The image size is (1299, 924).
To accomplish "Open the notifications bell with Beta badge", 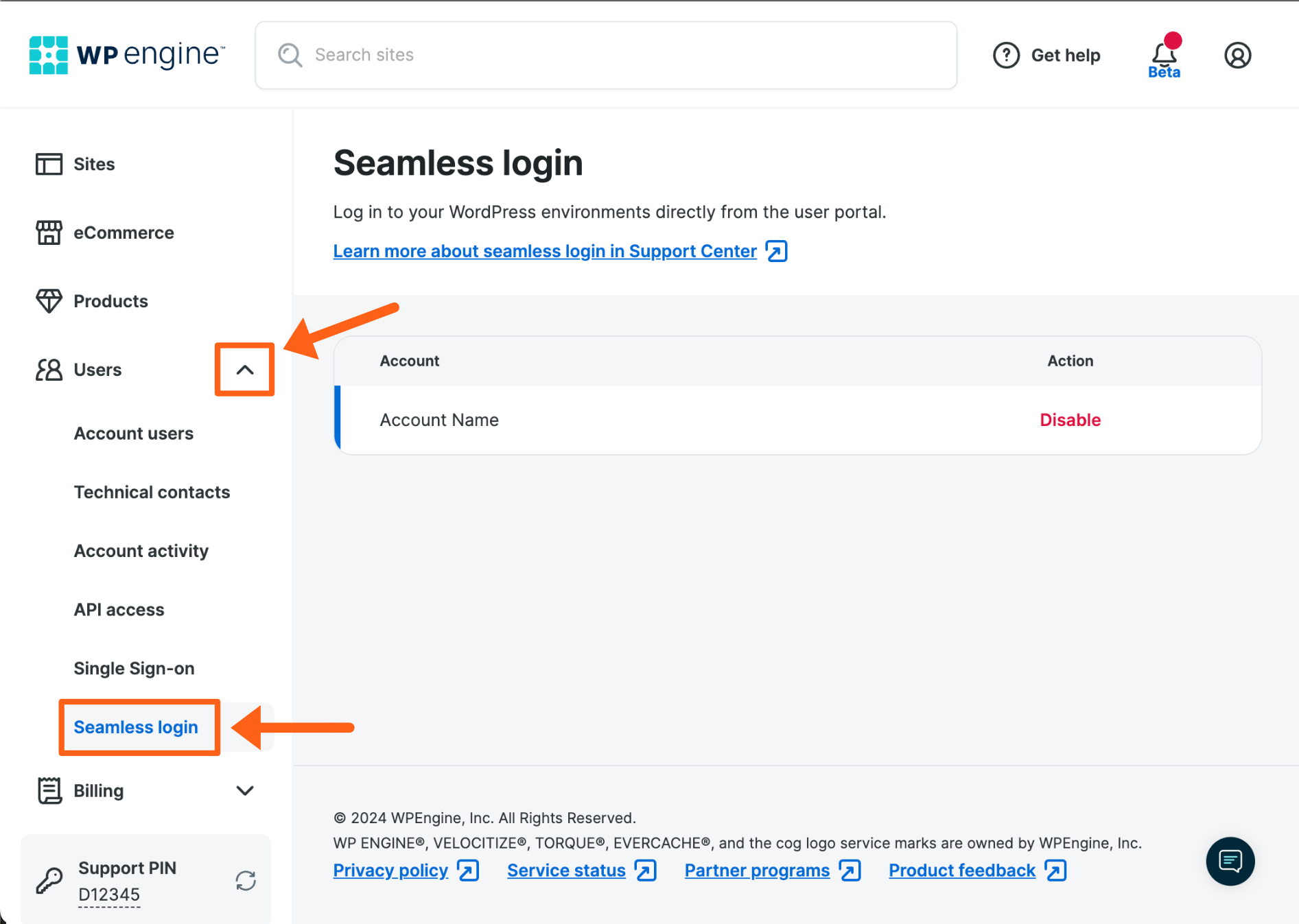I will tap(1163, 54).
